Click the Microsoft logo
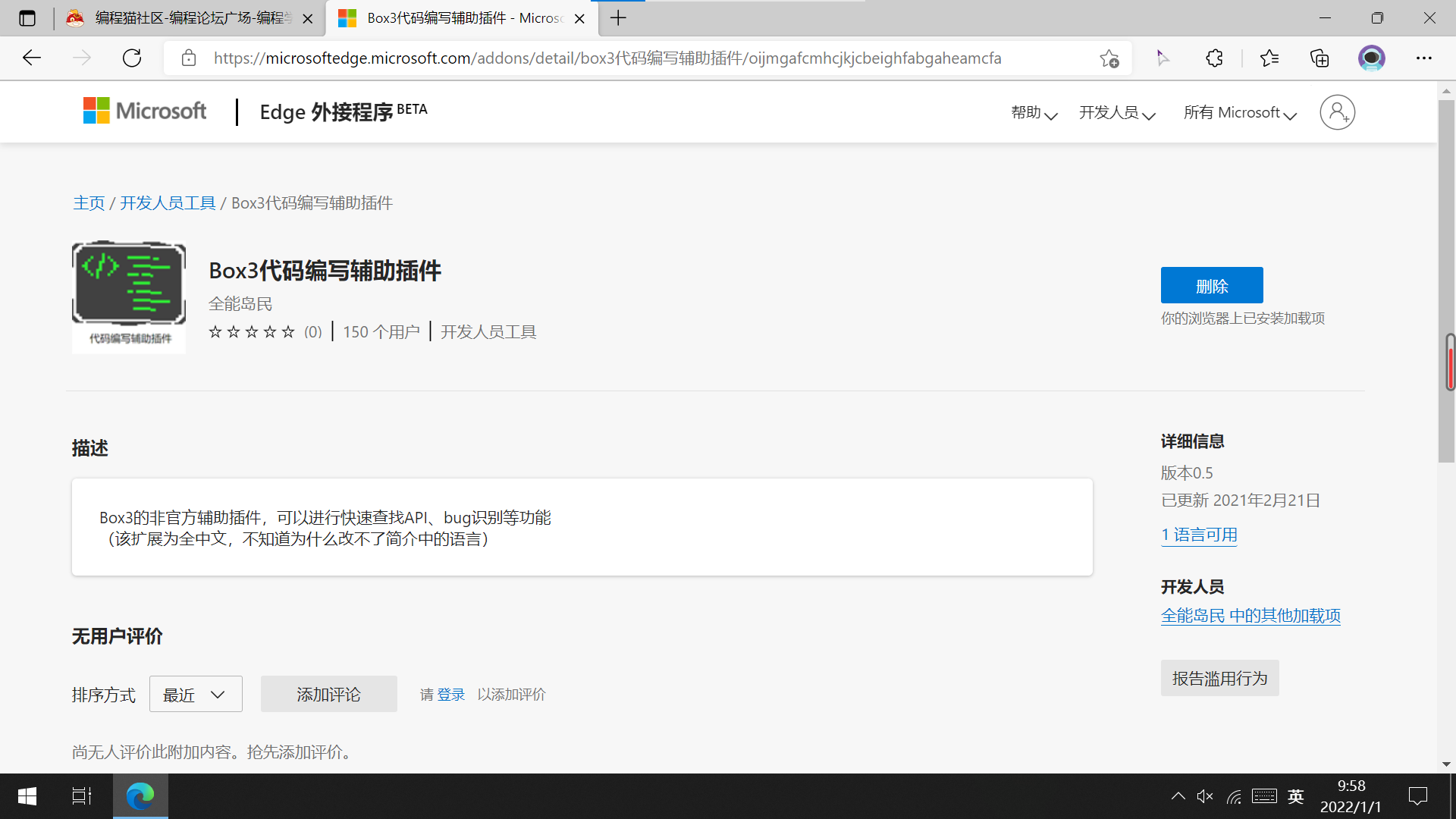Screen dimensions: 1456x819 click(145, 111)
